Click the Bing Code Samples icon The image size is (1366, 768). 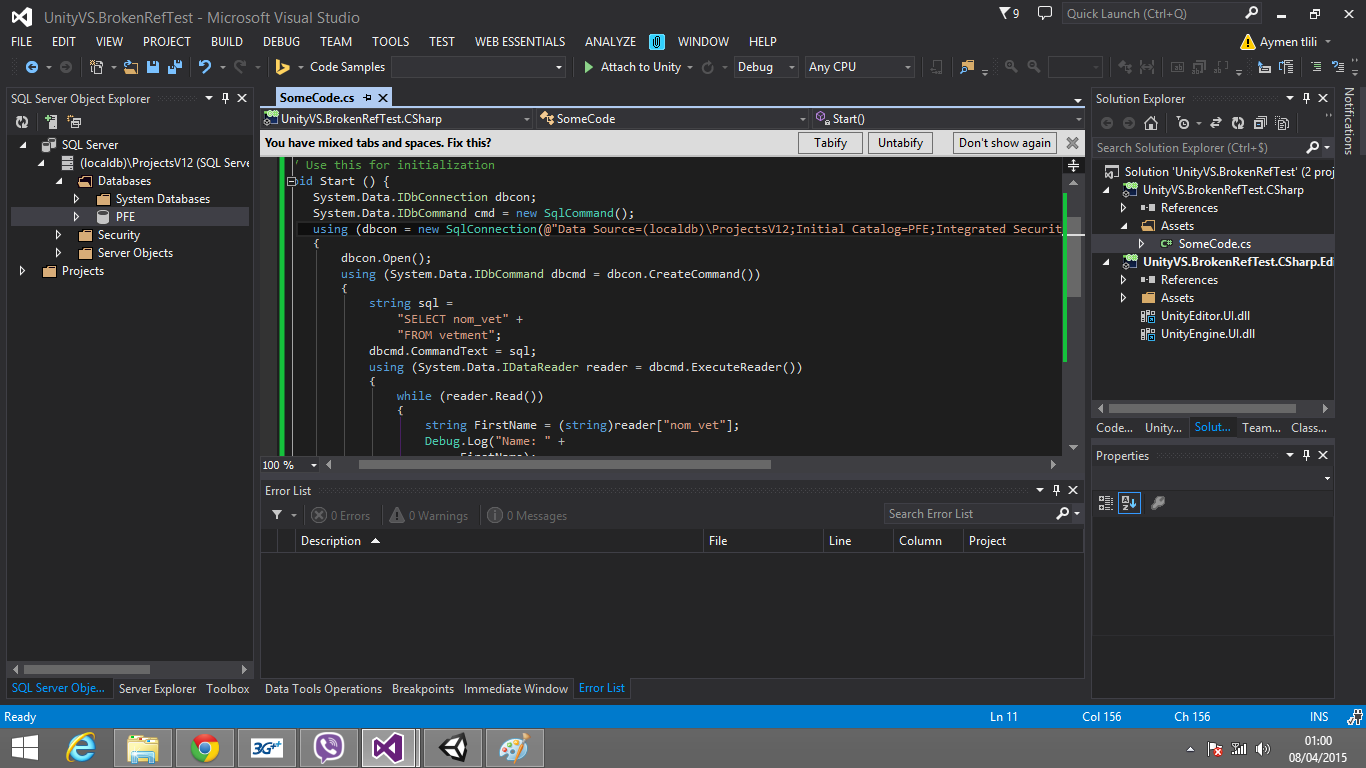click(x=283, y=67)
